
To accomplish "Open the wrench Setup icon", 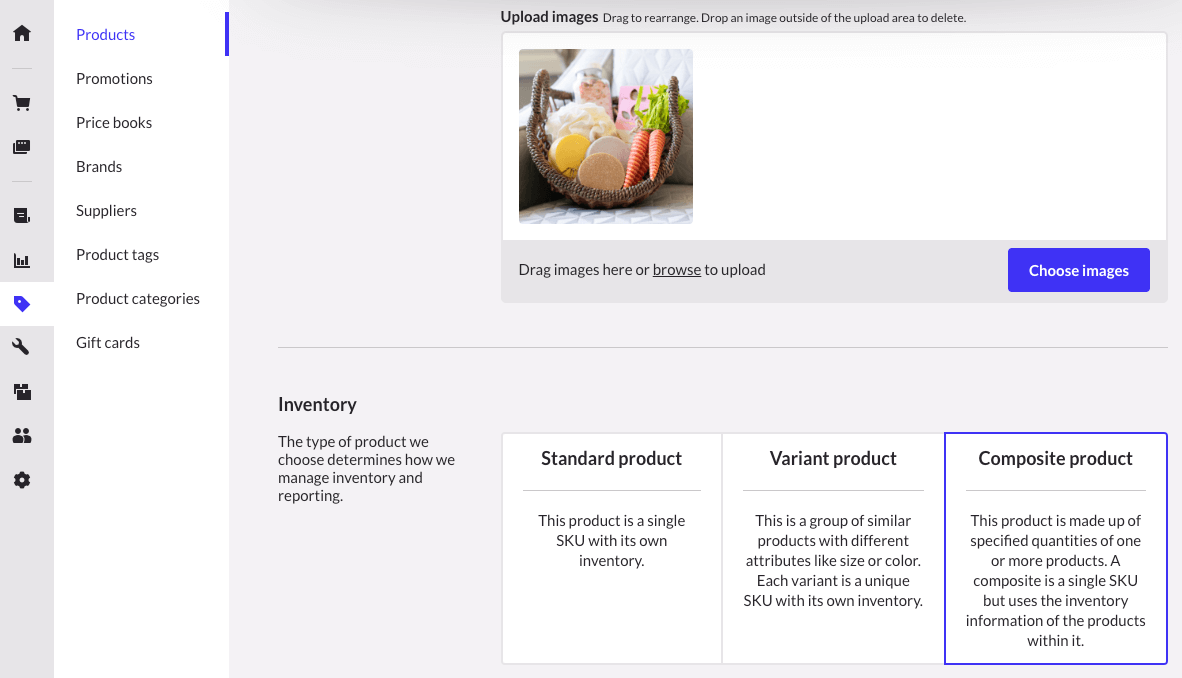I will click(x=22, y=347).
